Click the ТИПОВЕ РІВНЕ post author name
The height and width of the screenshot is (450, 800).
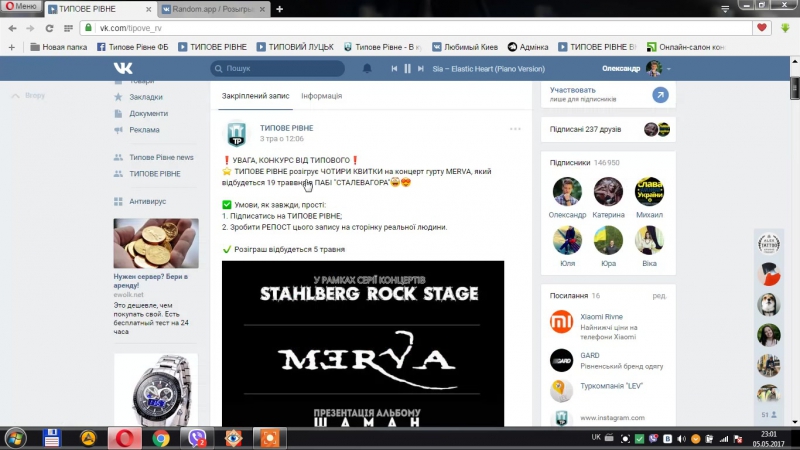[x=286, y=128]
